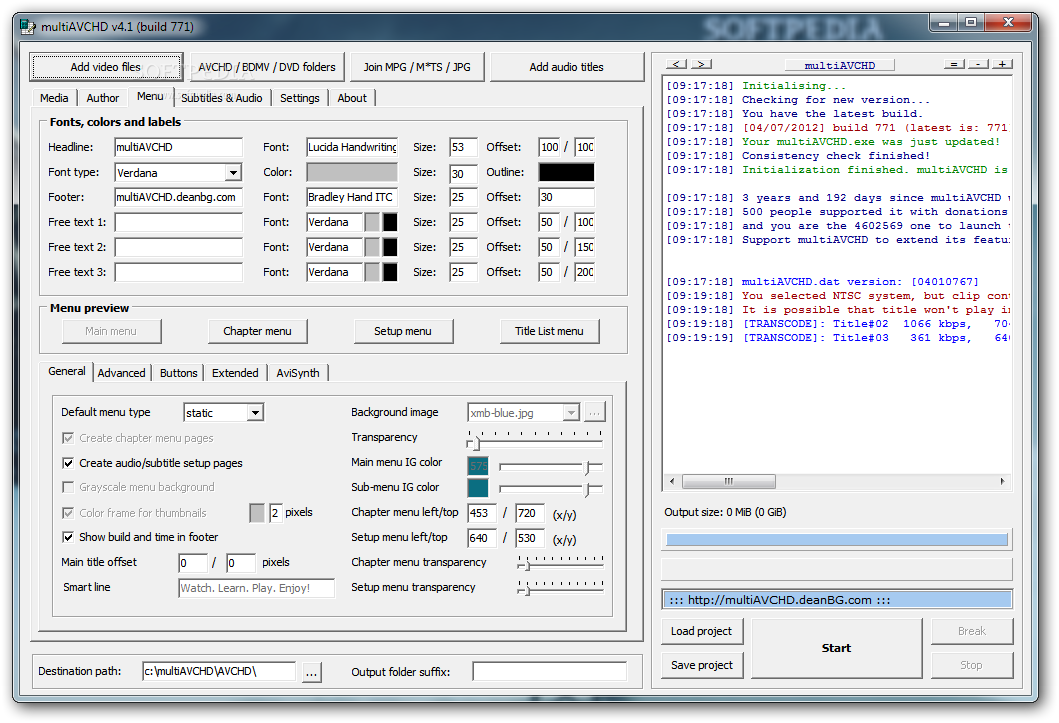1059x723 pixels.
Task: Click the Stop button
Action: 972,665
